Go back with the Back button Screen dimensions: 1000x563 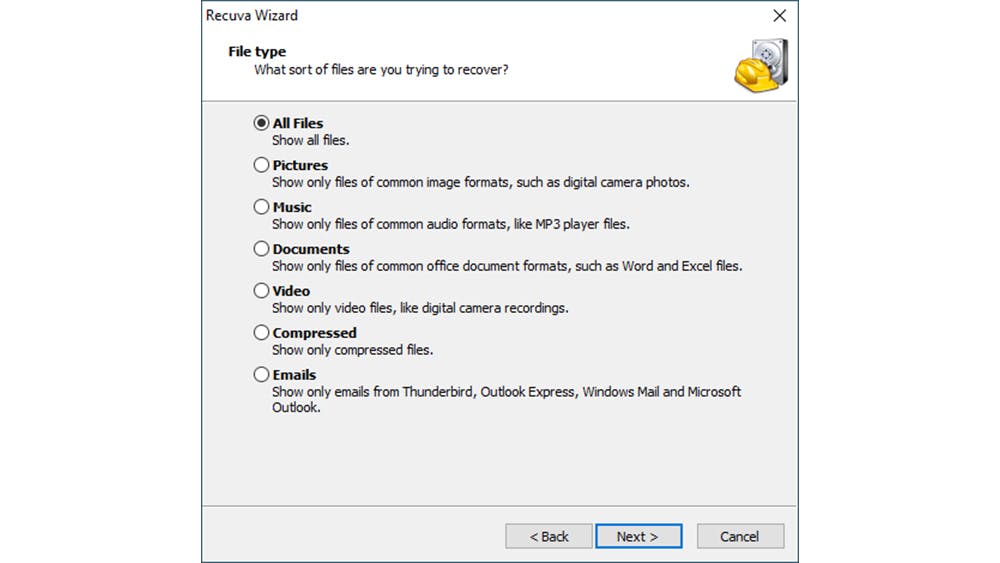549,536
